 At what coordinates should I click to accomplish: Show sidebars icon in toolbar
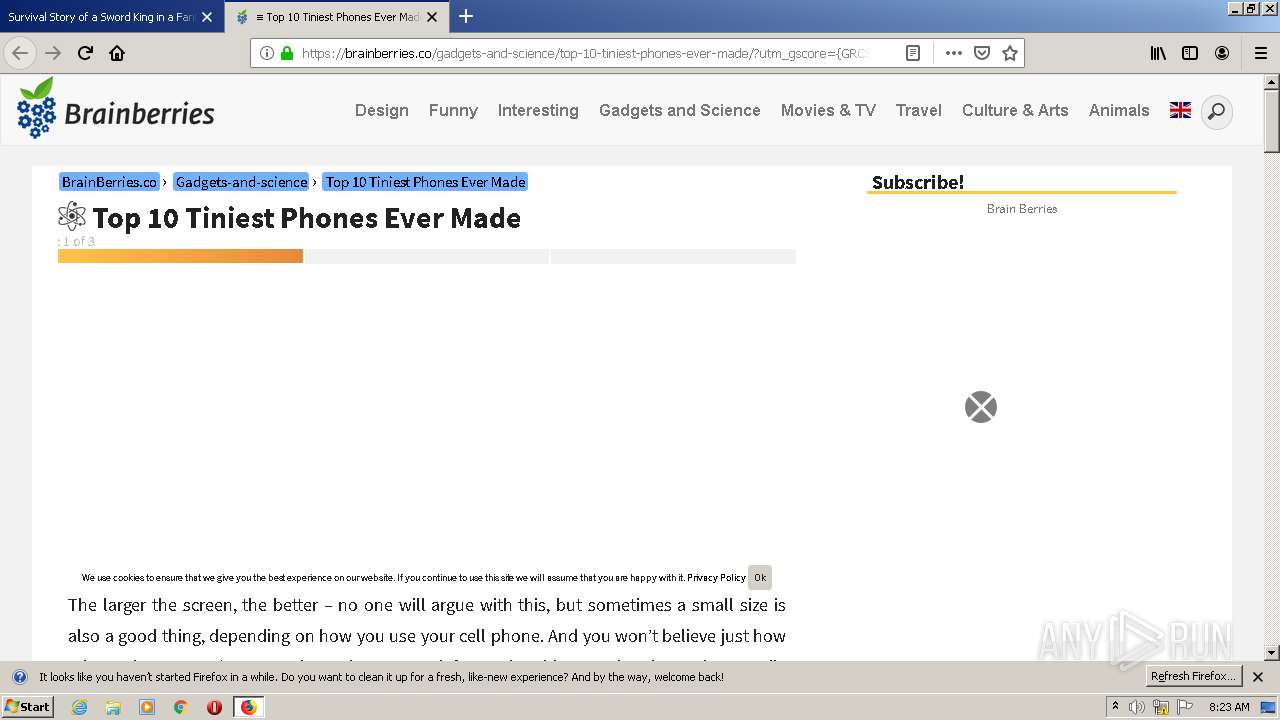(1190, 53)
